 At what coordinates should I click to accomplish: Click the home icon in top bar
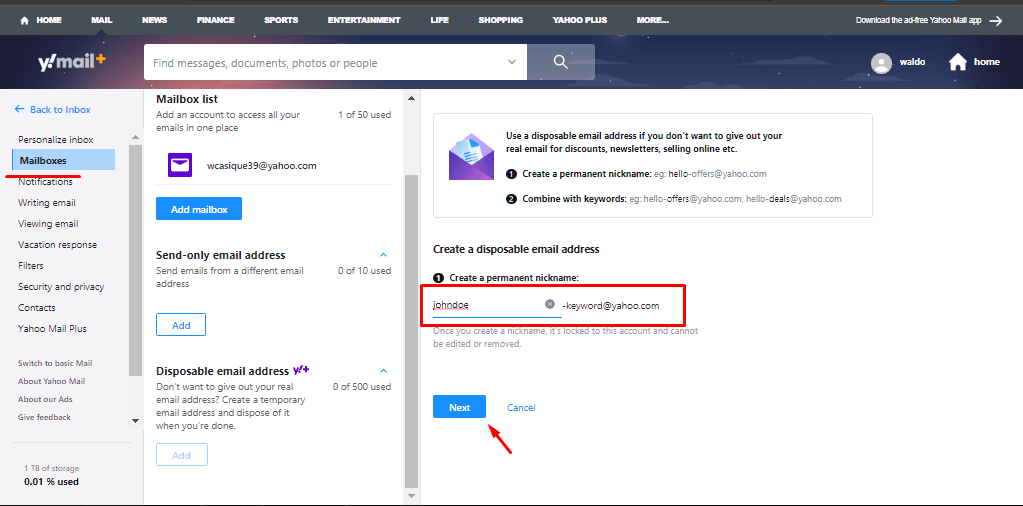pyautogui.click(x=25, y=20)
